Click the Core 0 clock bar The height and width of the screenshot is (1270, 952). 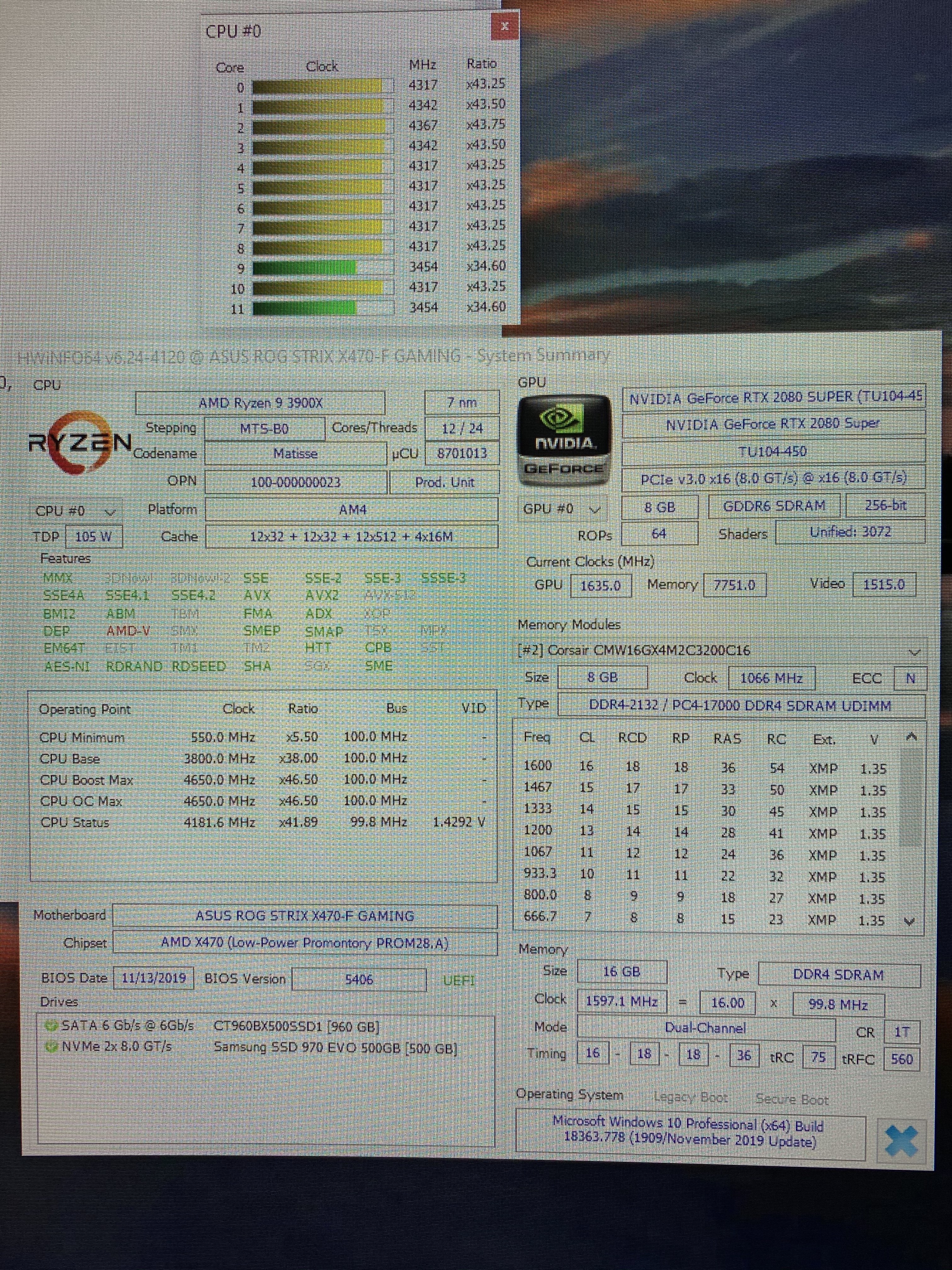coord(317,87)
